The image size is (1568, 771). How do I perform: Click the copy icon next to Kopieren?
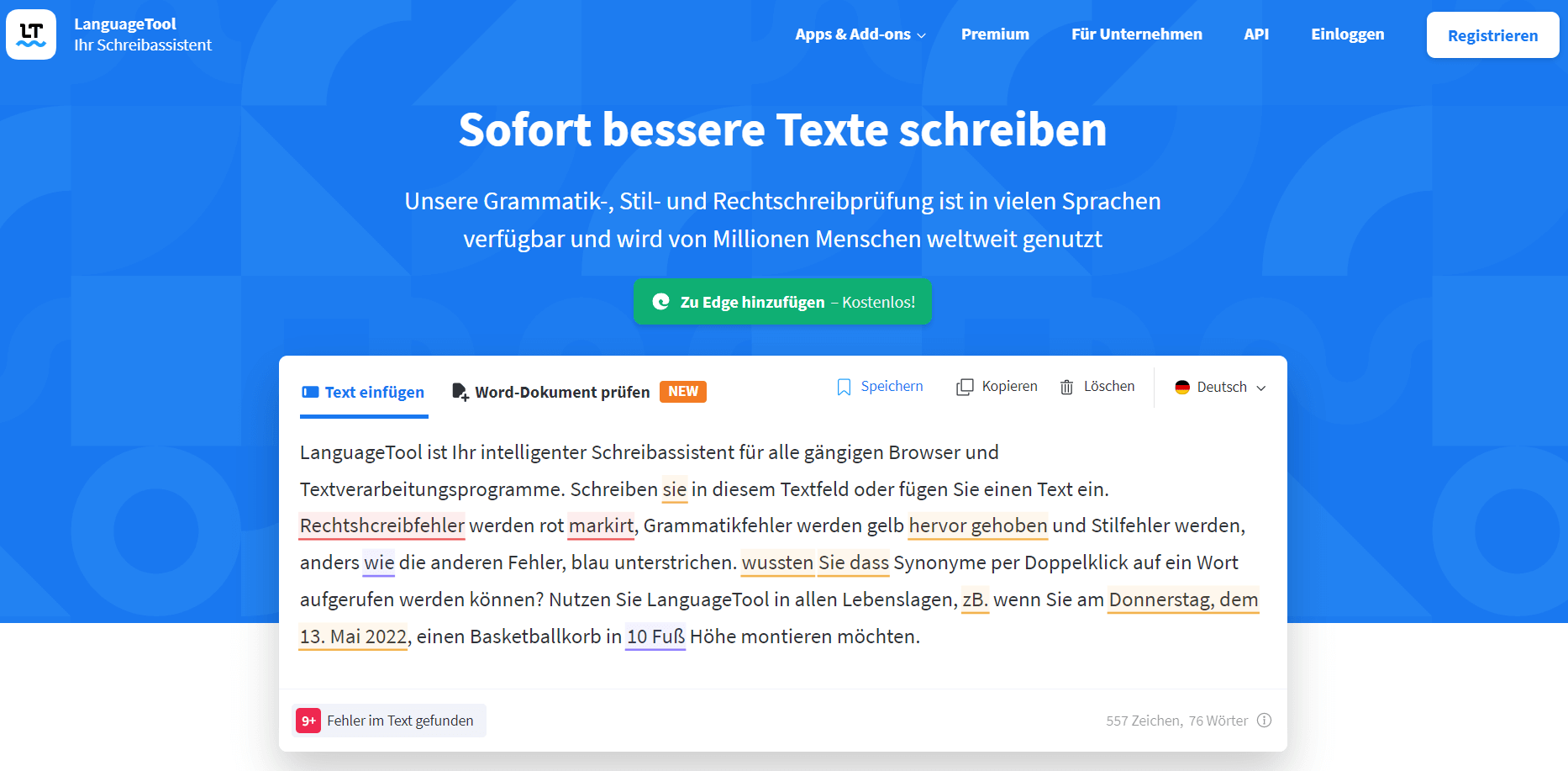(x=965, y=387)
